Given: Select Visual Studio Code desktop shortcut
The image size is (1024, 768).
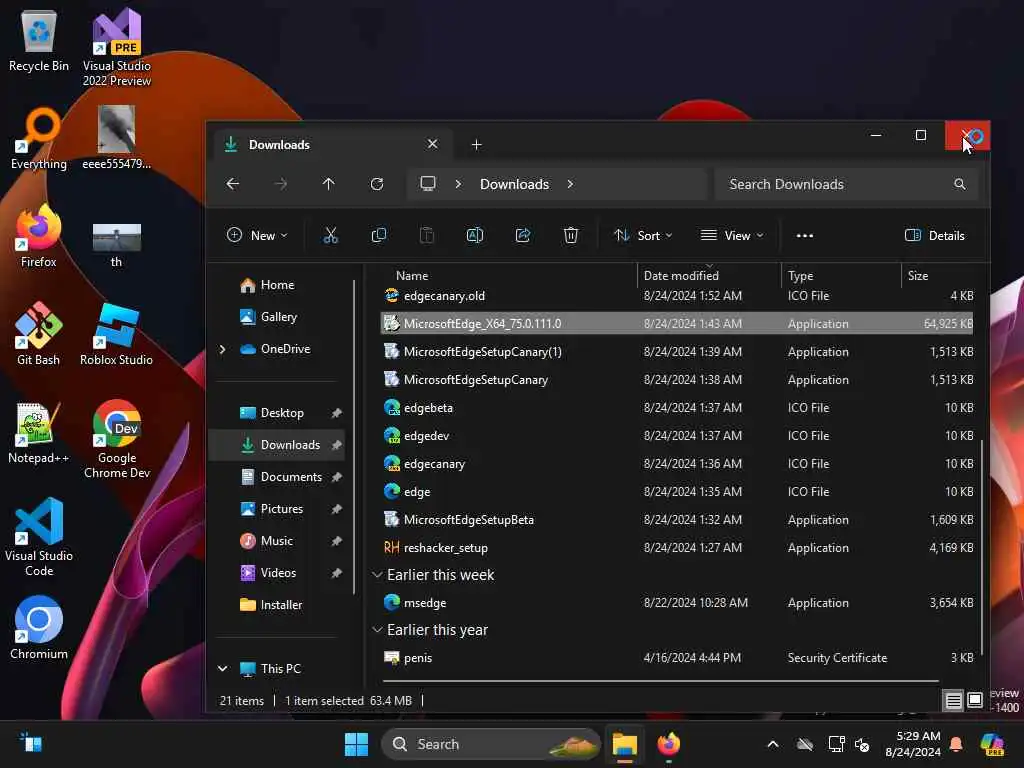Looking at the screenshot, I should 39,537.
